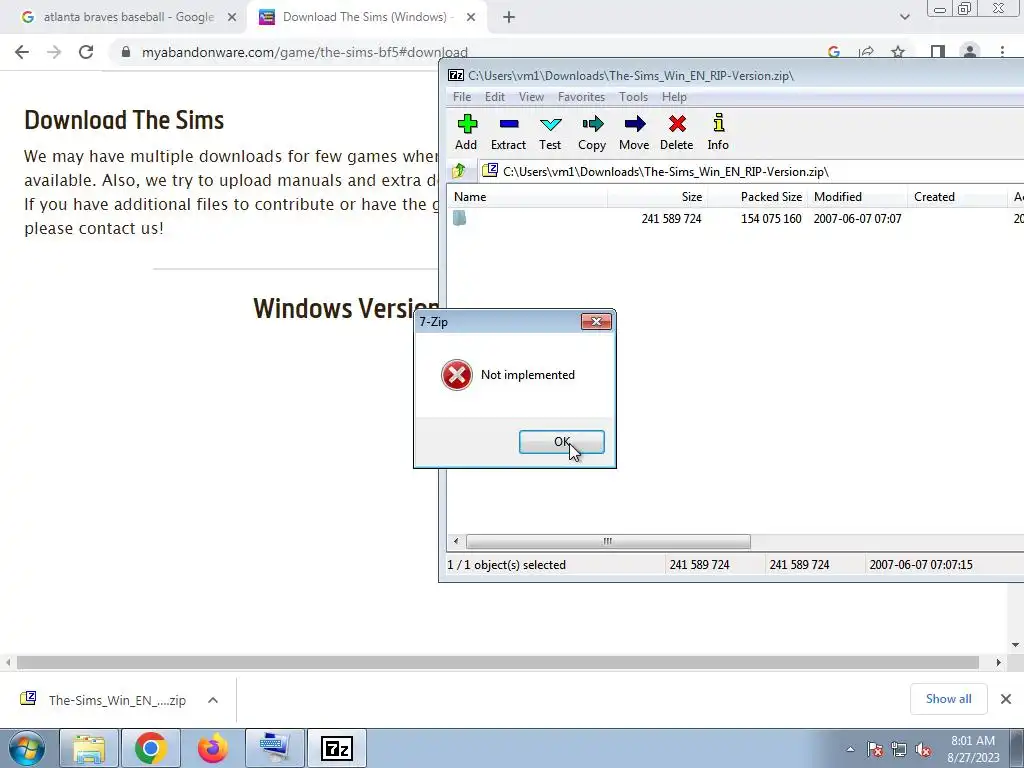Click the muted volume tray icon
Screen dimensions: 1024x768
[923, 749]
